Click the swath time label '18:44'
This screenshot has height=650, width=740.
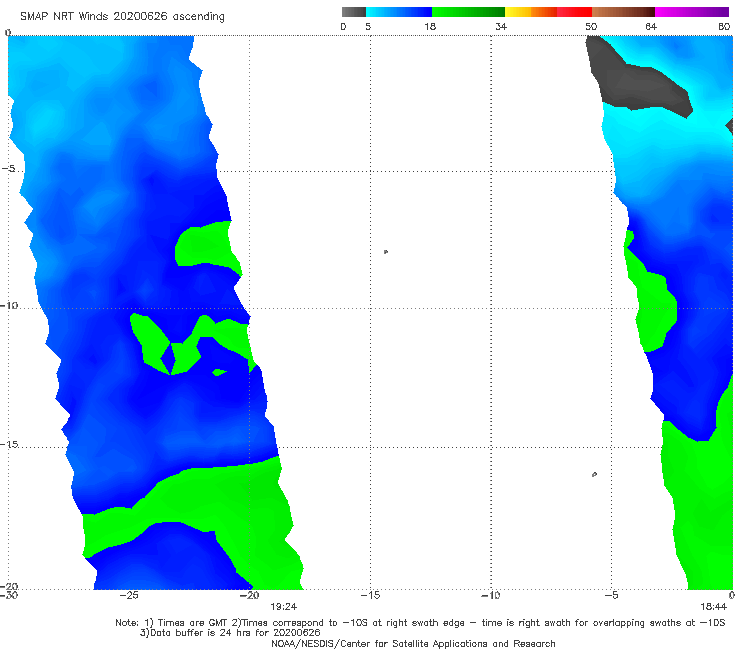713,607
